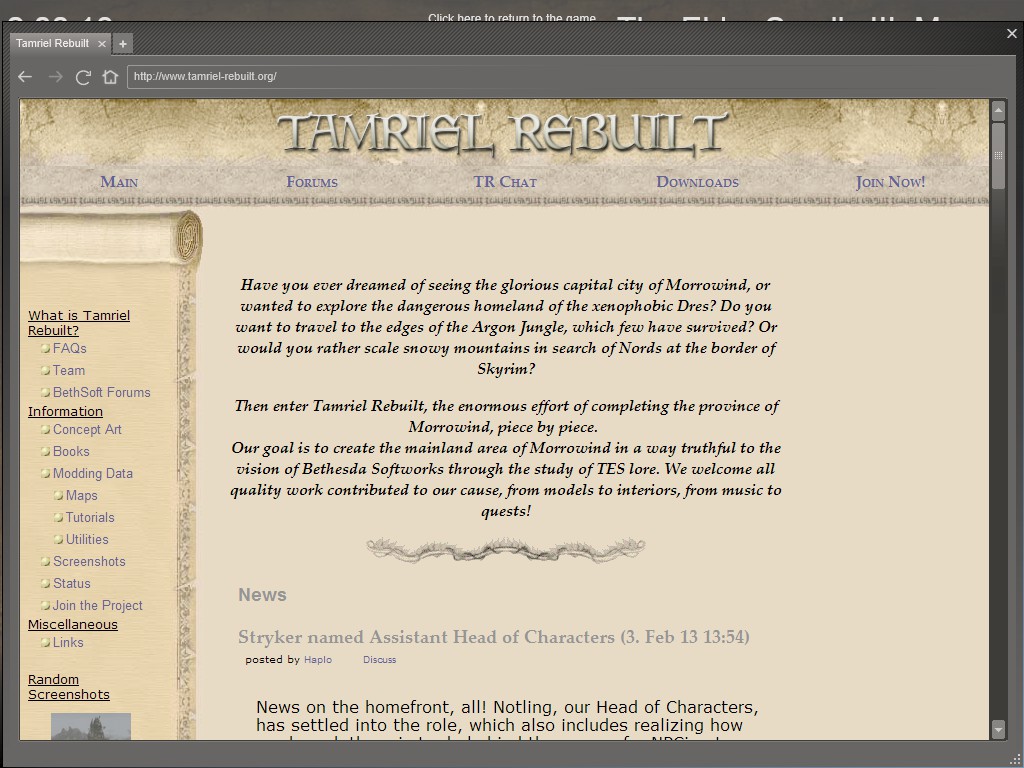1024x768 pixels.
Task: Close the overlay browser window
Action: pos(1012,33)
